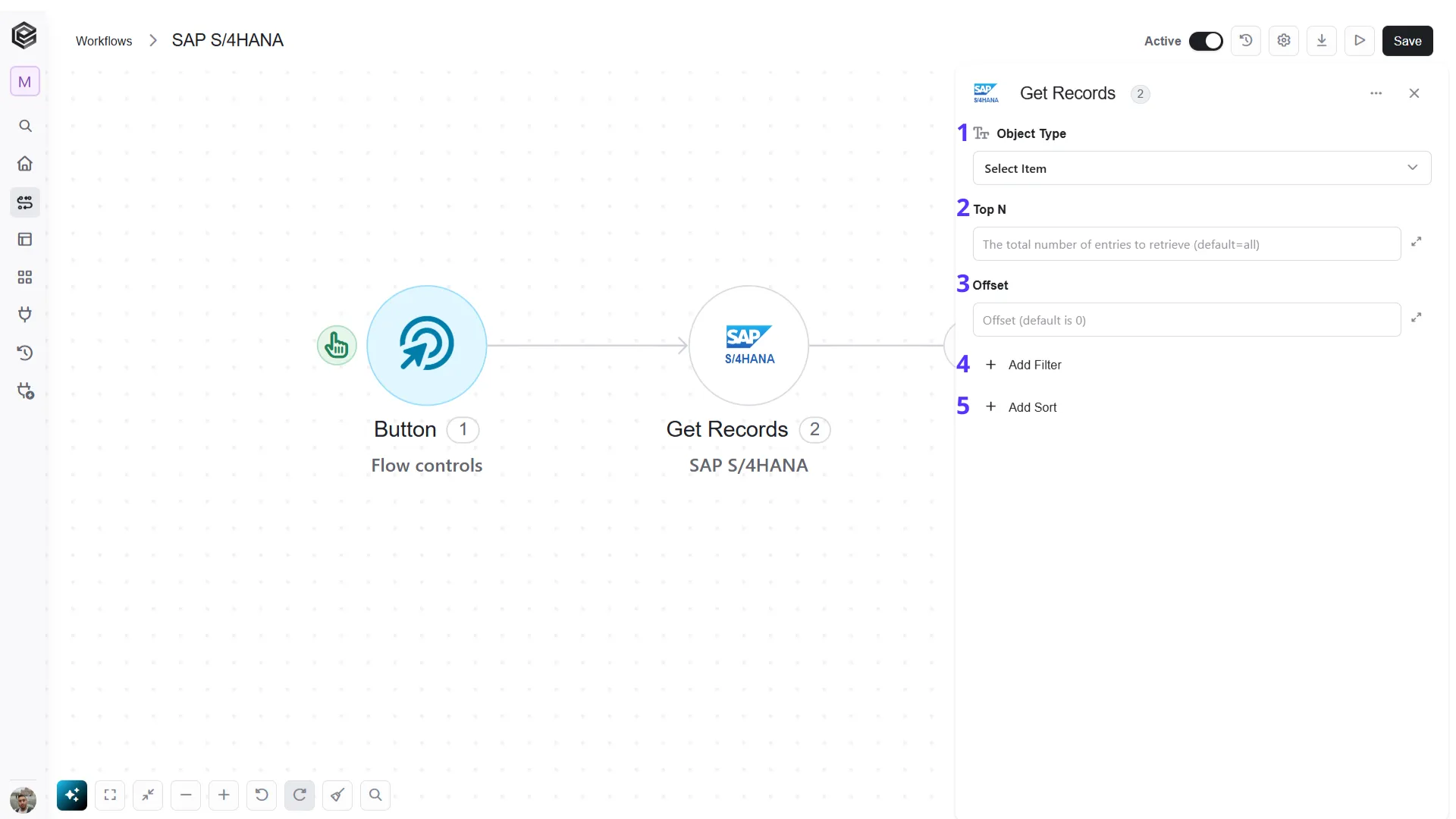Open the M workspace avatar
The width and height of the screenshot is (1456, 819).
(x=25, y=82)
